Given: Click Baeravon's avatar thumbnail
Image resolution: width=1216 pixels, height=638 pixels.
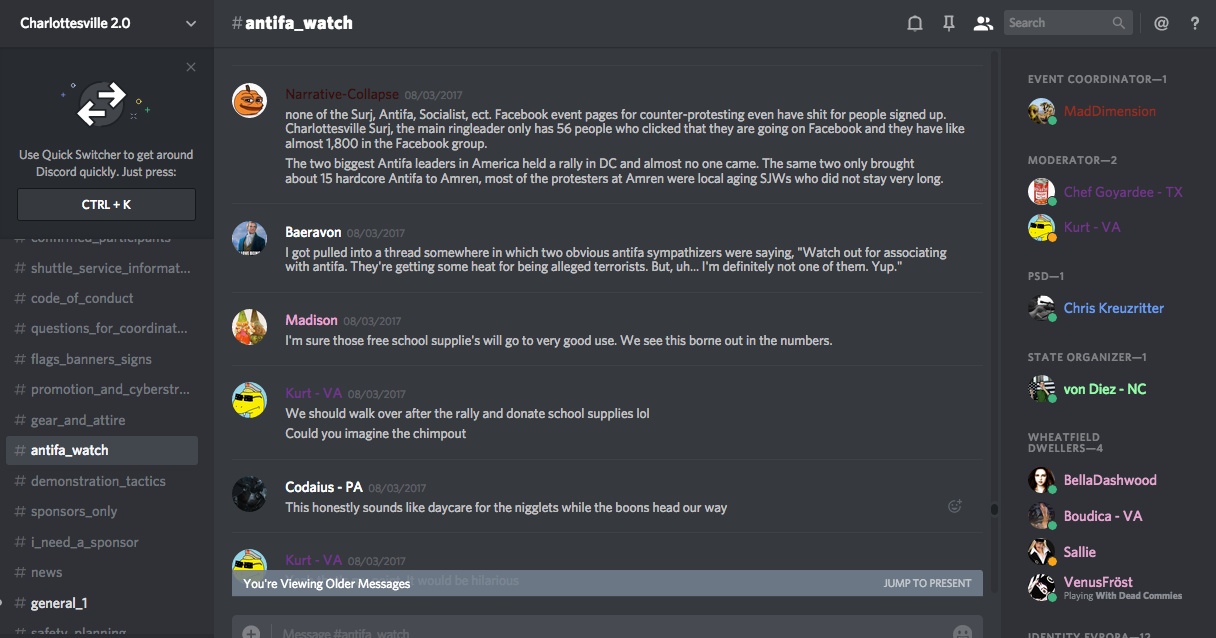Looking at the screenshot, I should tap(249, 238).
